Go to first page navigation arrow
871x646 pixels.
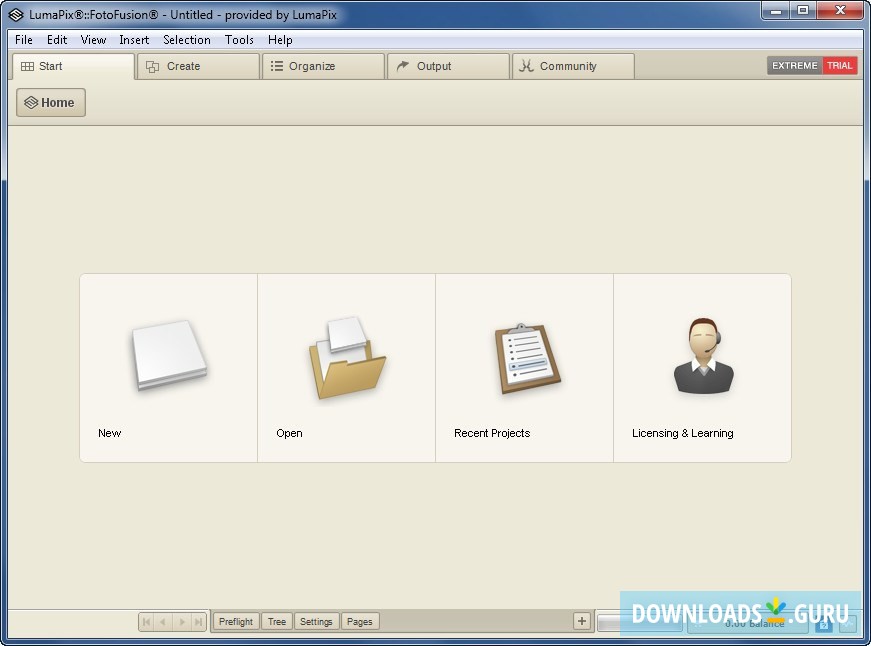pos(147,622)
